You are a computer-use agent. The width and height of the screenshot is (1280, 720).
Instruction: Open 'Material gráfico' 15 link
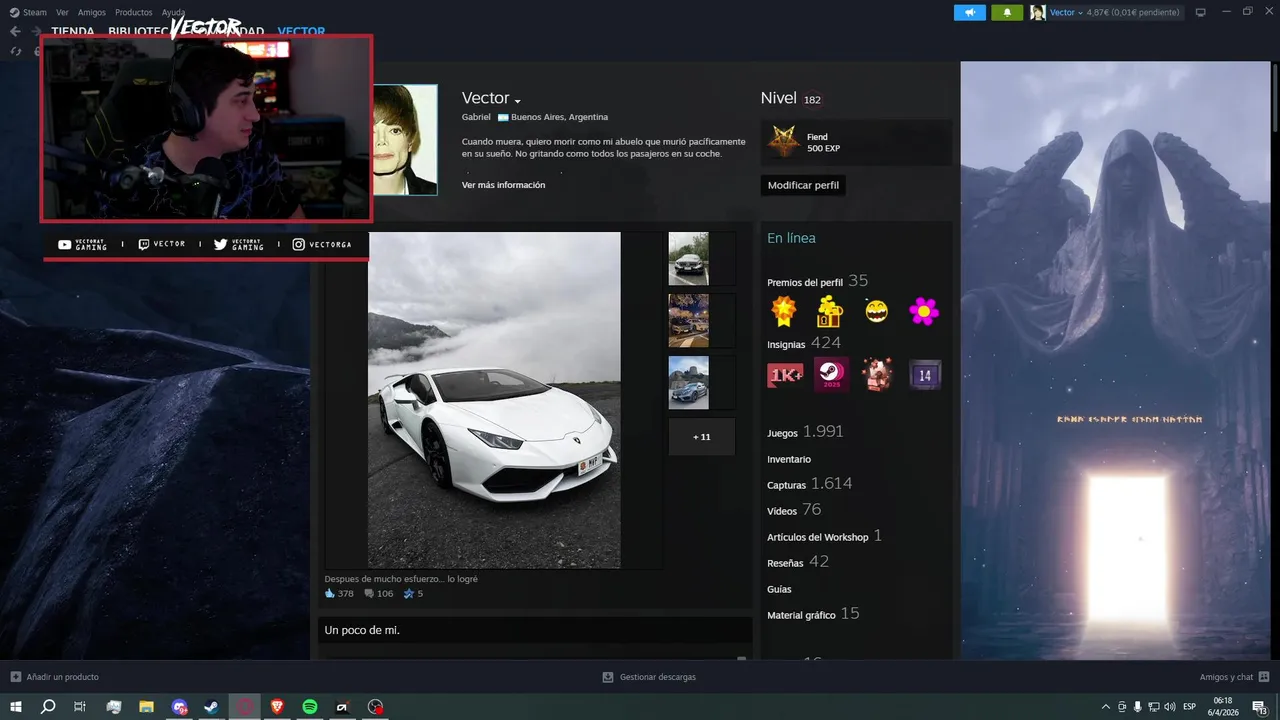pyautogui.click(x=813, y=614)
